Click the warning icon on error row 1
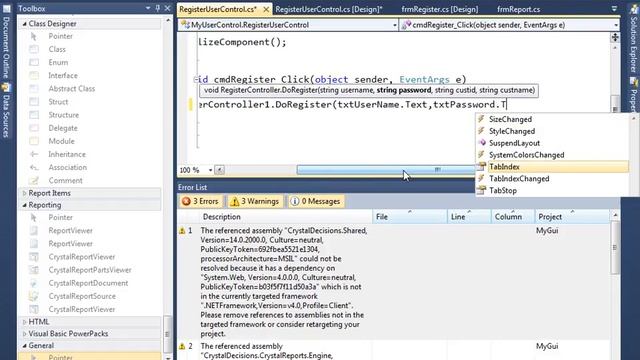The height and width of the screenshot is (360, 640). point(182,231)
